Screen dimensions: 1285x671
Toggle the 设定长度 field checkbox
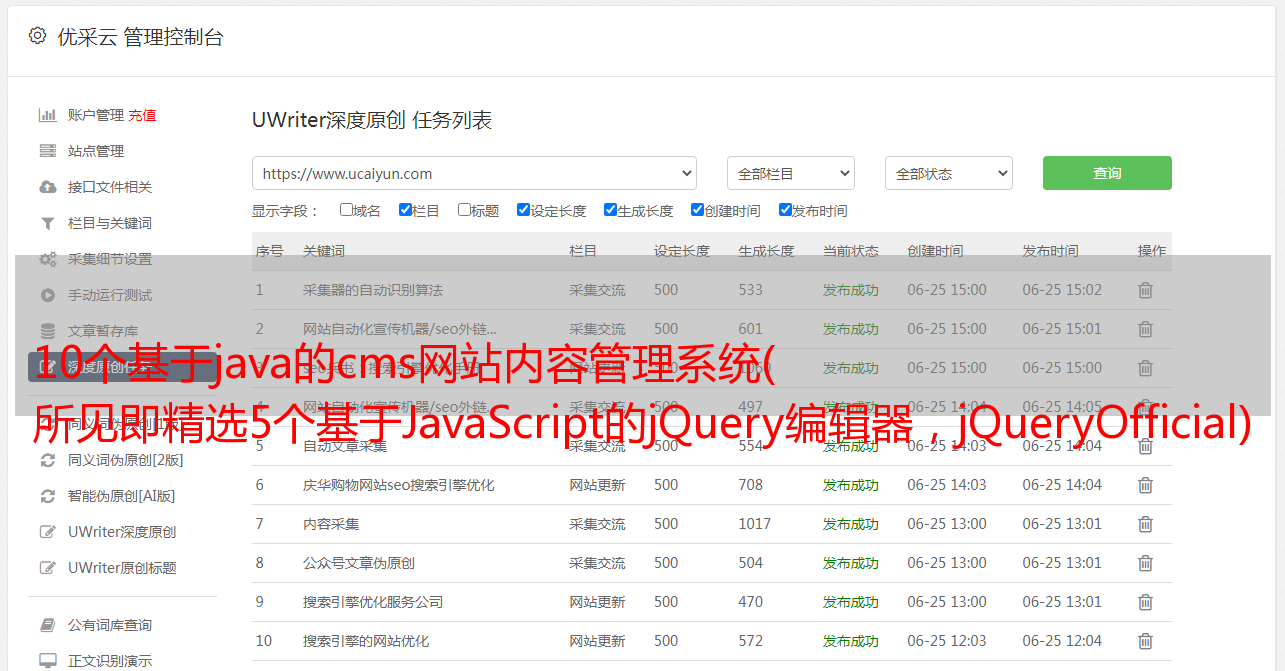coord(523,210)
